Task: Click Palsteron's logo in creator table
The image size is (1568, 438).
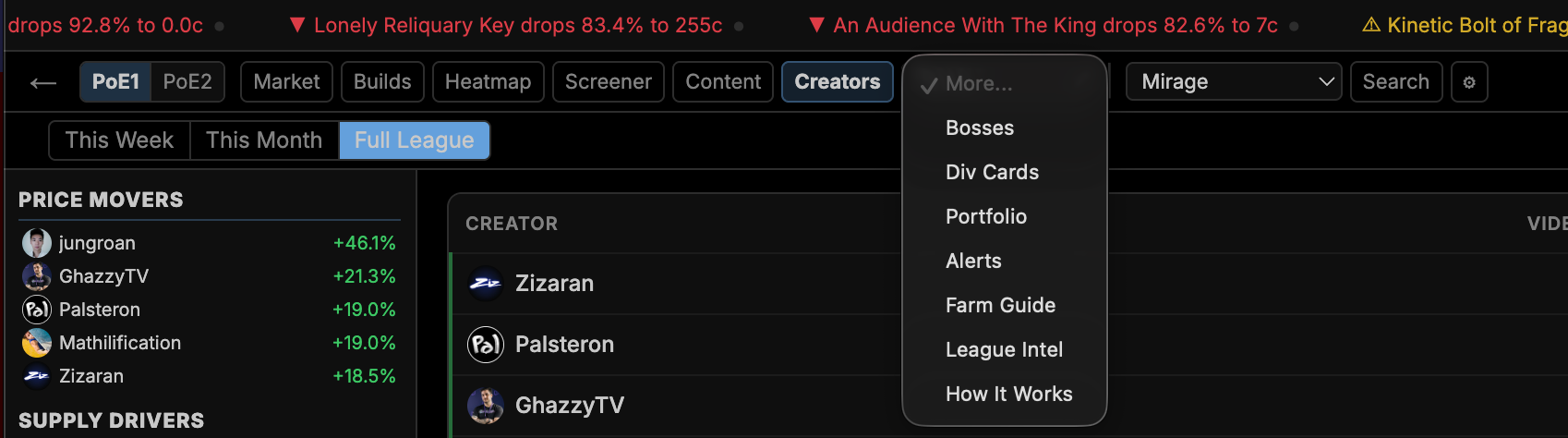Action: coord(486,345)
